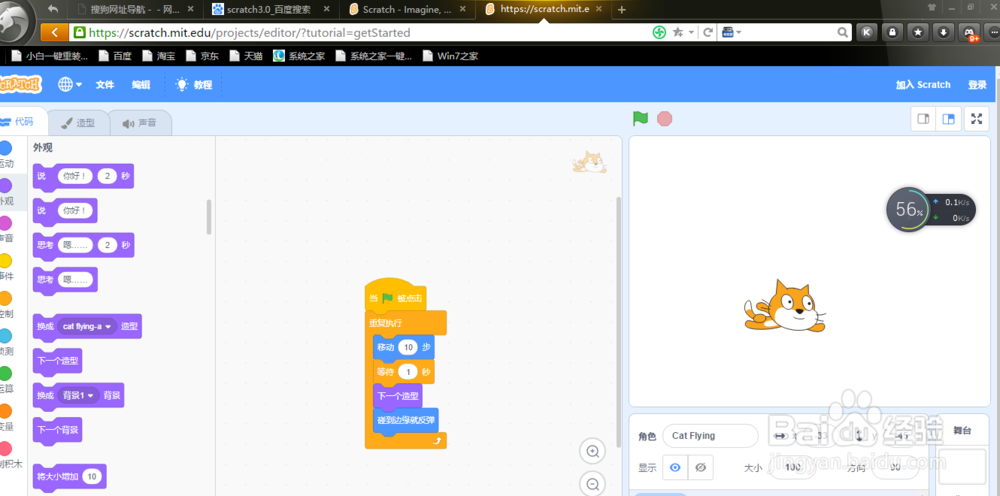Open the 背景1 backdrop dropdown
Image resolution: width=1000 pixels, height=496 pixels.
click(x=79, y=395)
